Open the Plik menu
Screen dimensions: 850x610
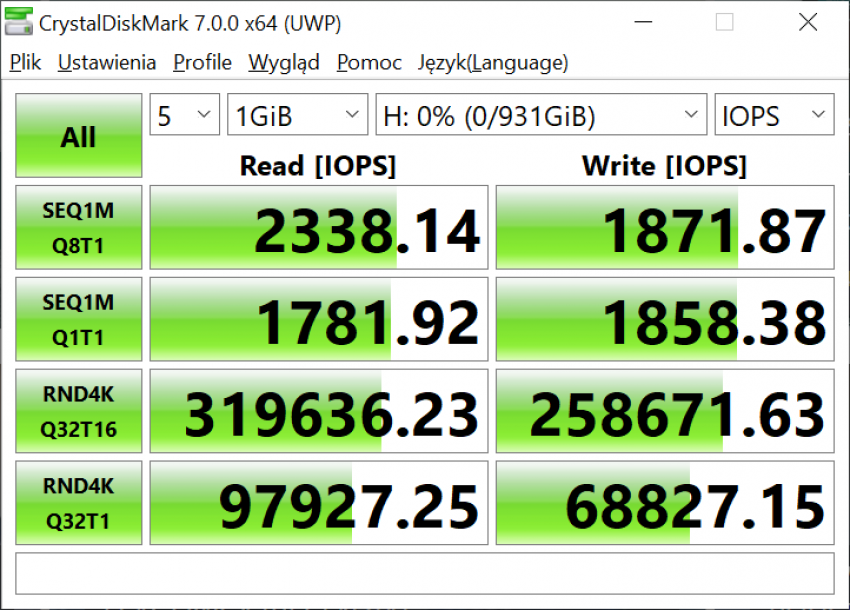(25, 62)
